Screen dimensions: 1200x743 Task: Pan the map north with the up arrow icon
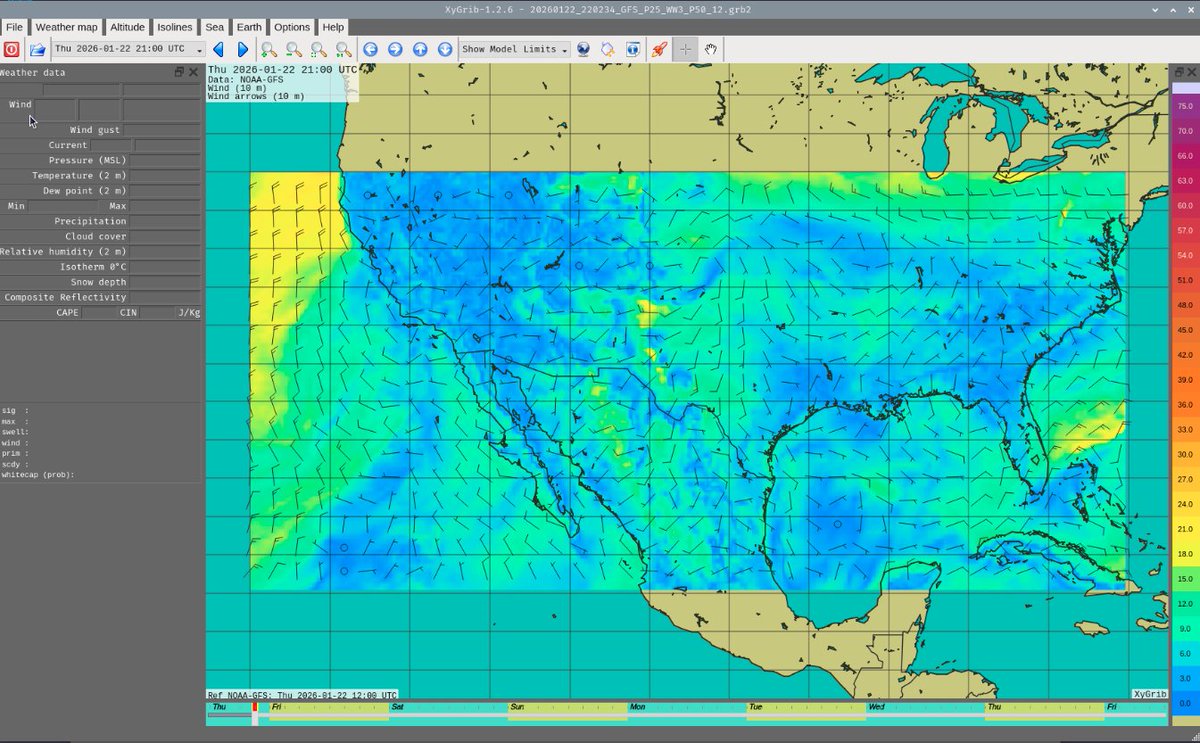(x=420, y=49)
